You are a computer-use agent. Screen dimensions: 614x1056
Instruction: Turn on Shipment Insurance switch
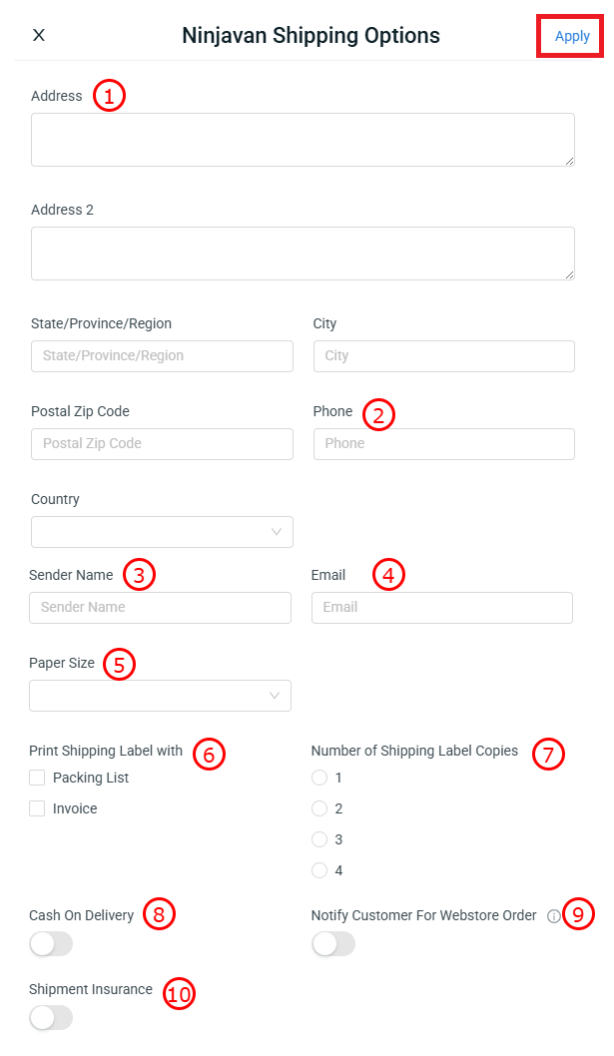coord(51,1017)
